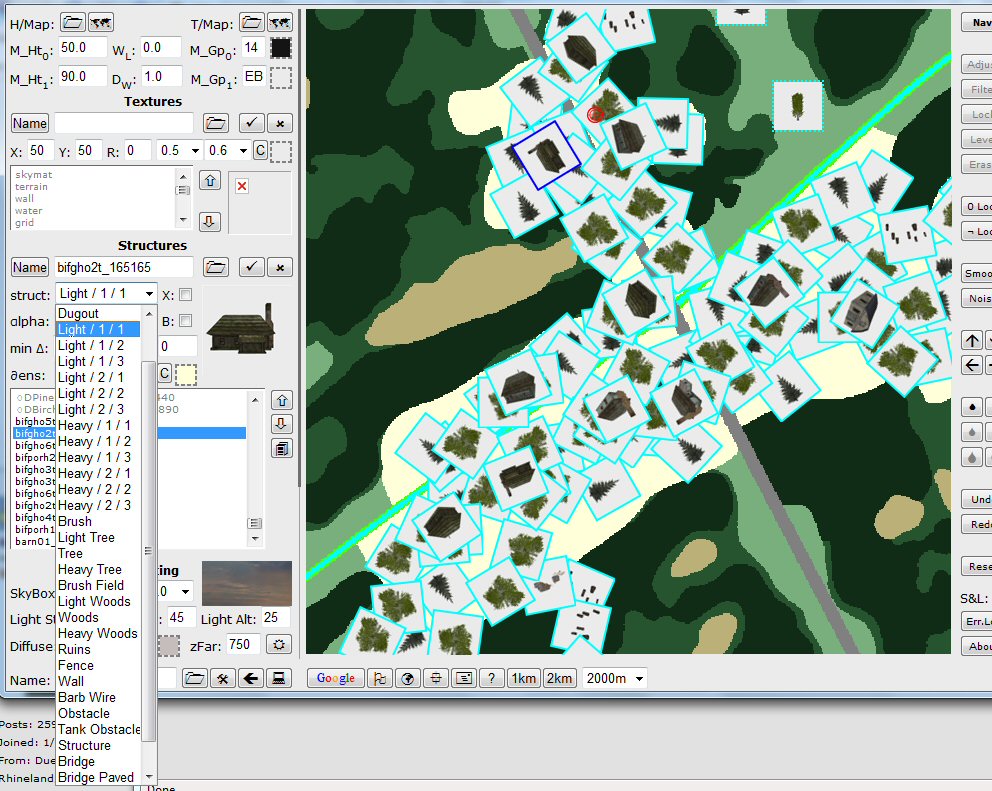Browse for texture file folder icon
Screen dimensions: 992x791
[x=216, y=123]
